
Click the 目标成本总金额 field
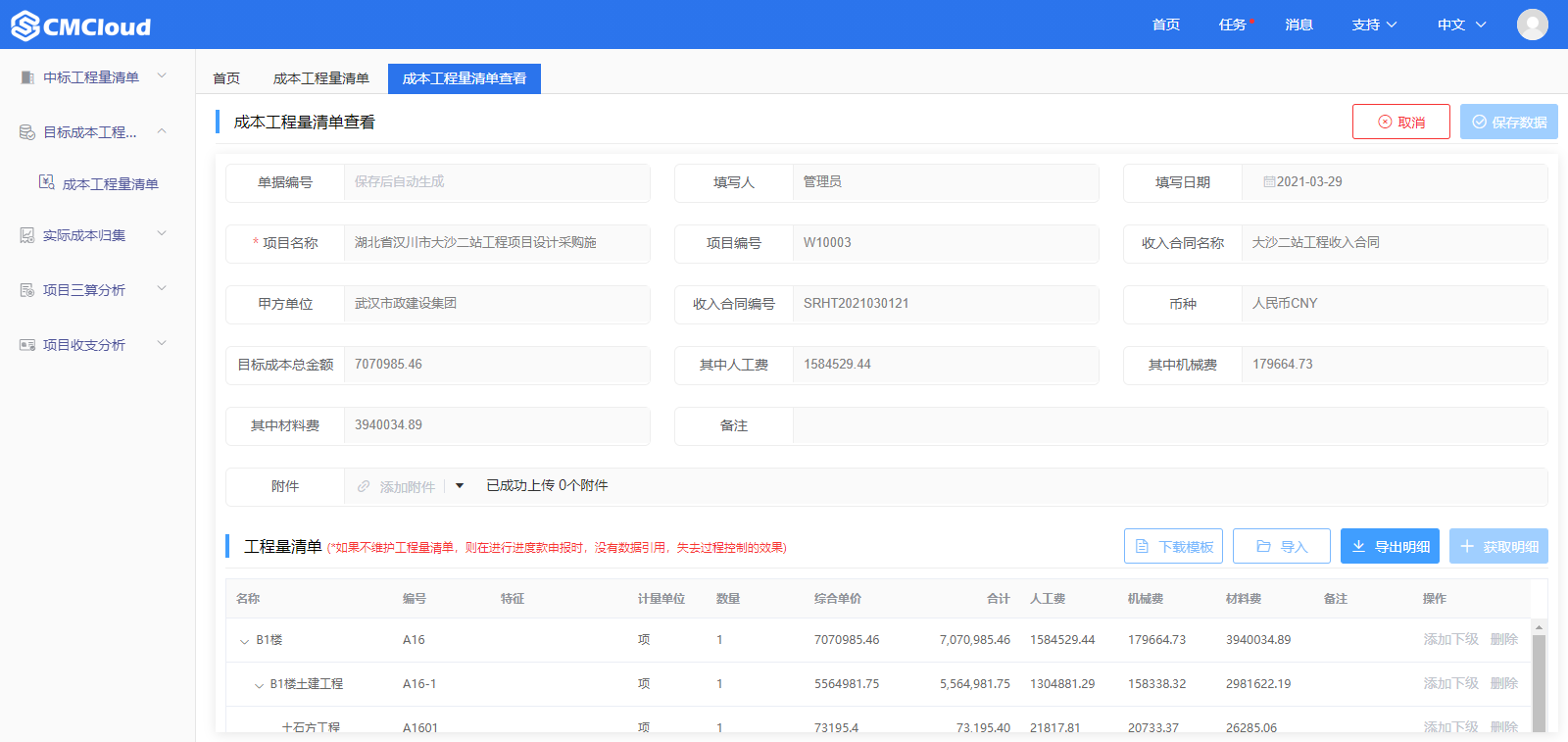click(497, 365)
